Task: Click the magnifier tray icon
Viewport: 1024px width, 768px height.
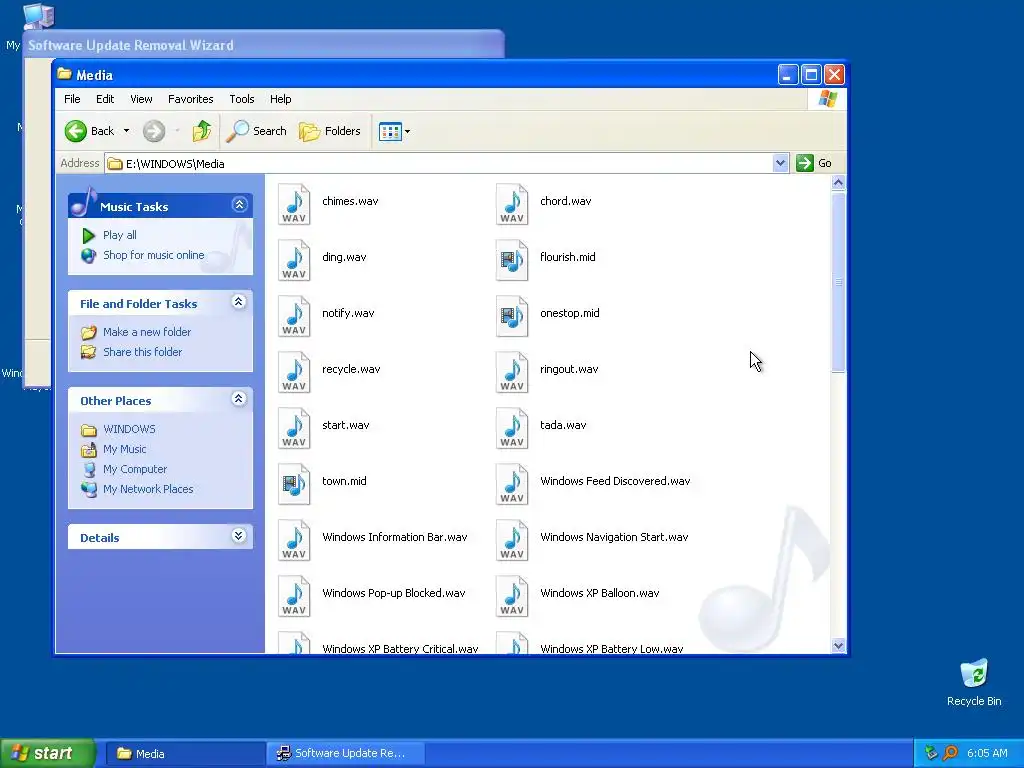Action: (x=951, y=754)
